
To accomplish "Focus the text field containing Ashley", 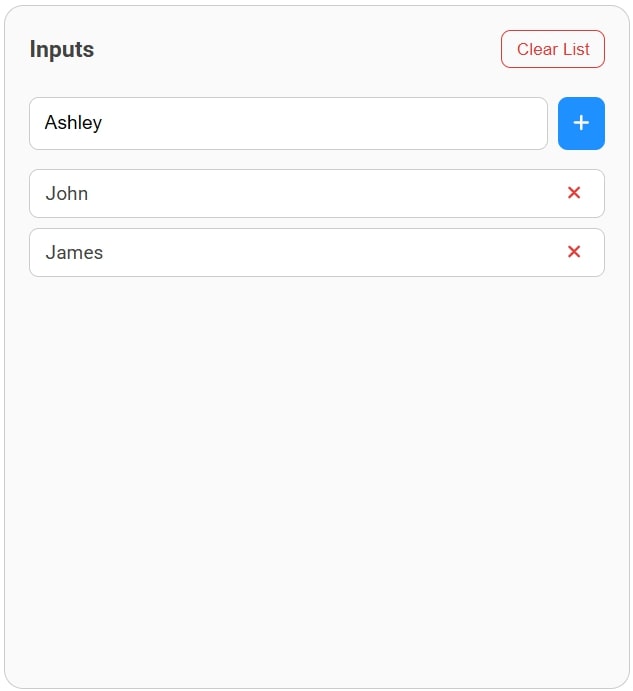I will 288,123.
